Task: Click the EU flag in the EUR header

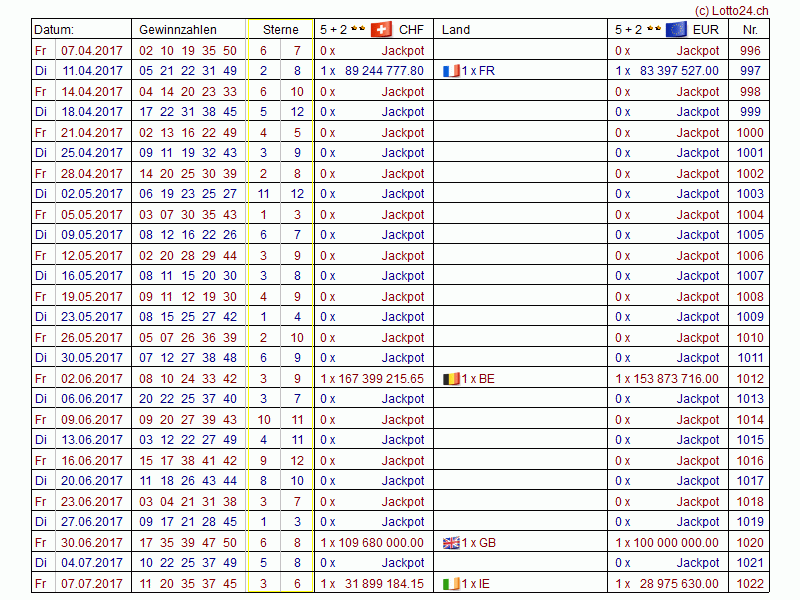Action: [676, 29]
